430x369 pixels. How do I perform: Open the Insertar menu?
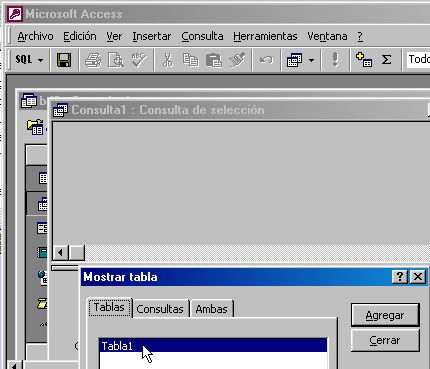(x=152, y=36)
